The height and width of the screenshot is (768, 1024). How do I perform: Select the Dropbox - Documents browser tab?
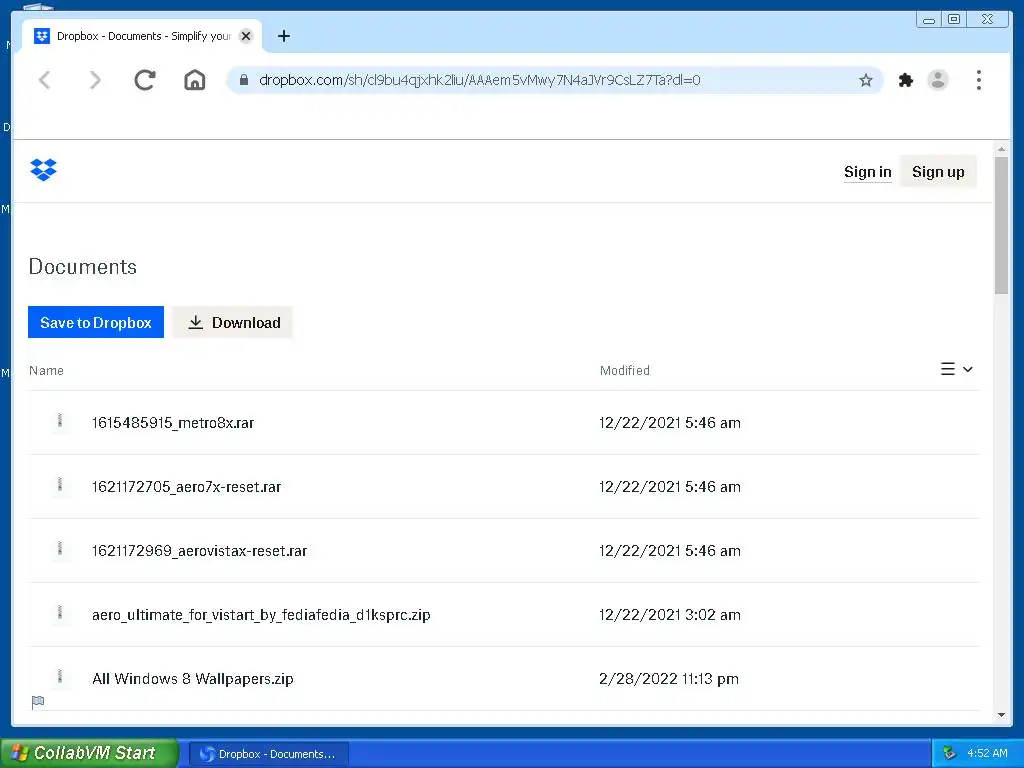(142, 36)
